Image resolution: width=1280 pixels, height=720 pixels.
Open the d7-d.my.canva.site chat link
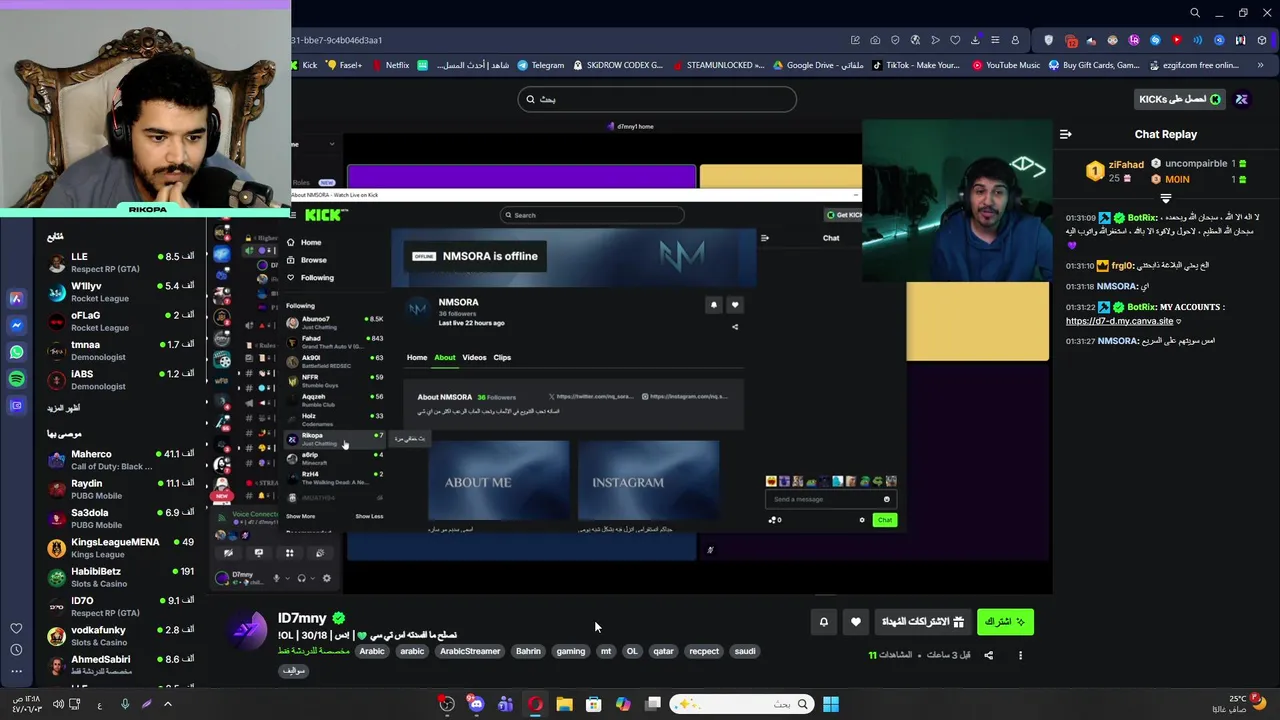pyautogui.click(x=1119, y=321)
